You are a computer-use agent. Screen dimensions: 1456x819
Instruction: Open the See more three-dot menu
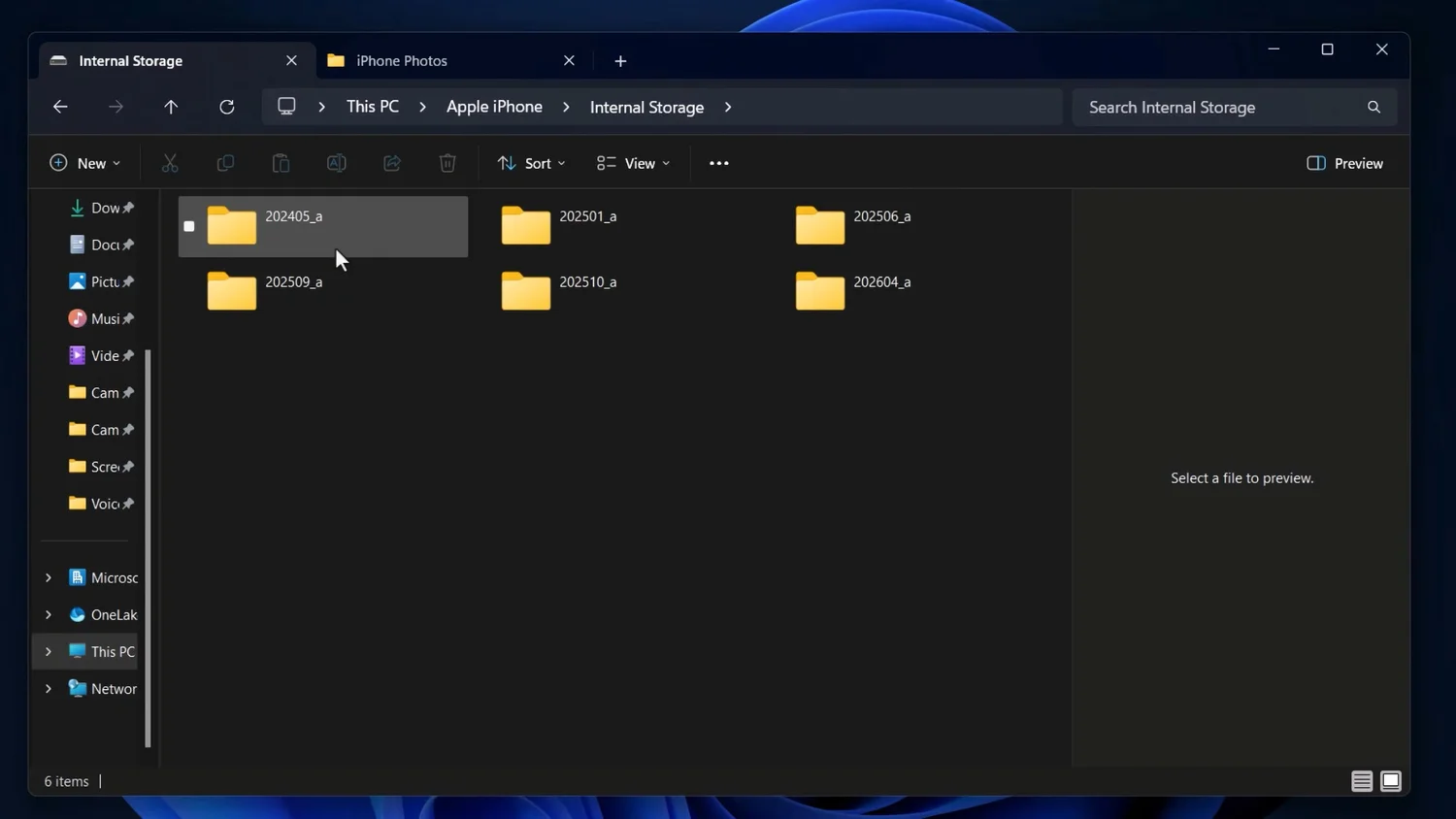(x=719, y=163)
